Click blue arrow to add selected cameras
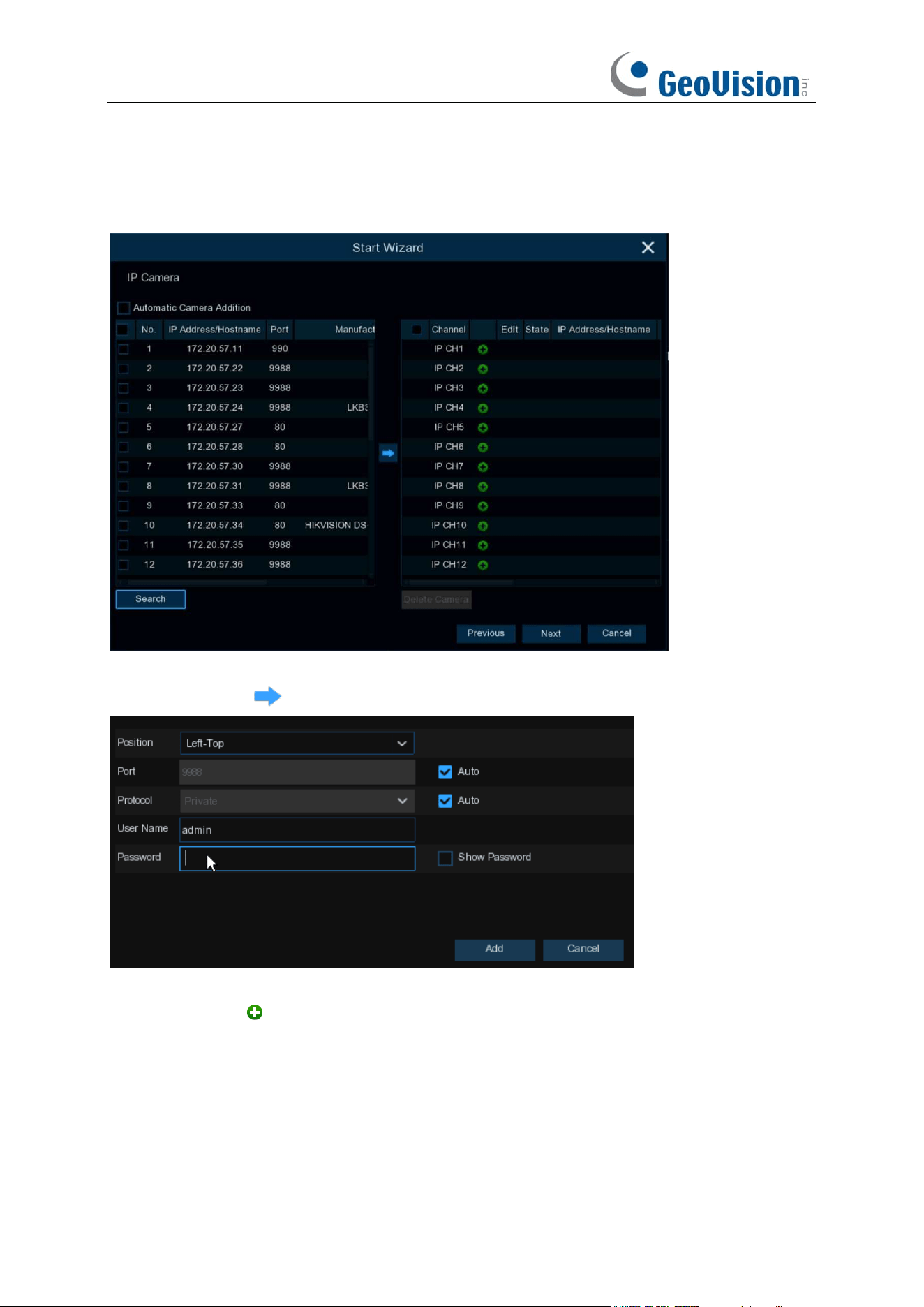Screen dimensions: 924x1307 click(x=388, y=453)
